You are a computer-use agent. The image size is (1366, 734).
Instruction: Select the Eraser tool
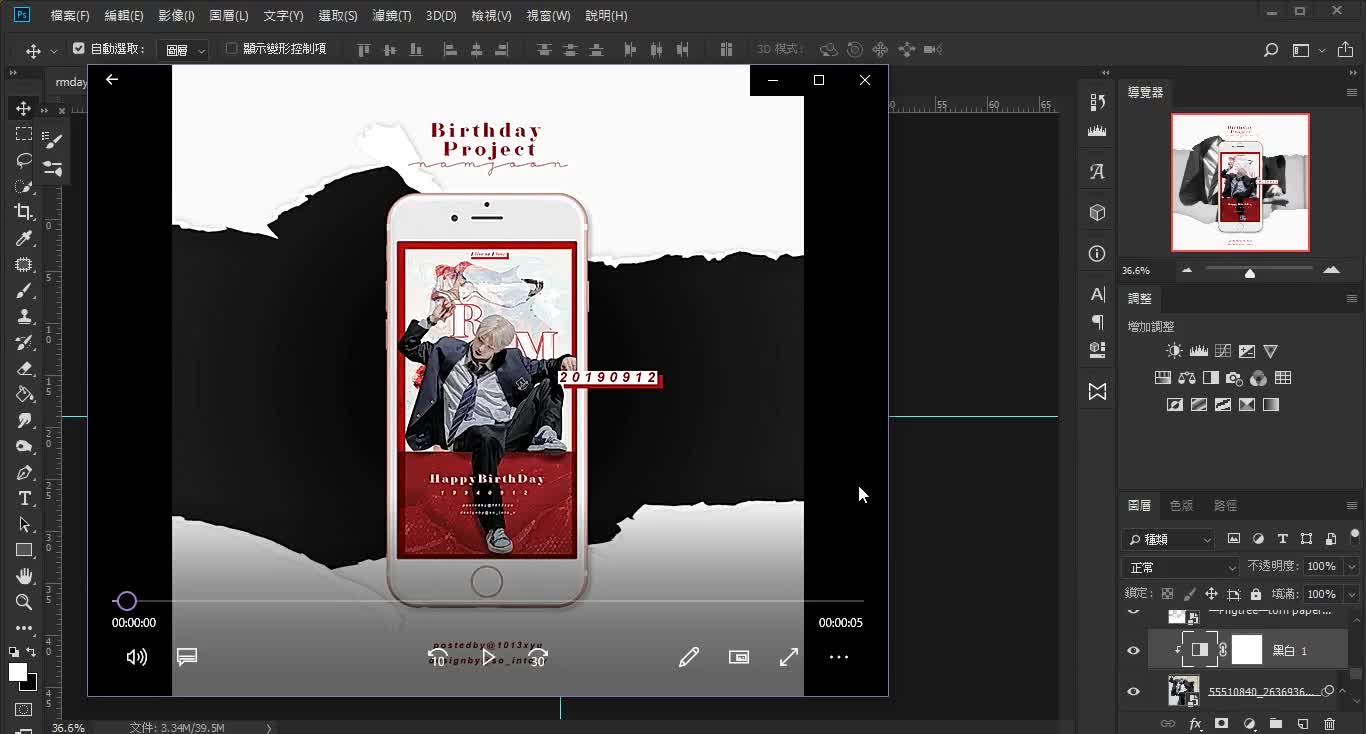(24, 368)
